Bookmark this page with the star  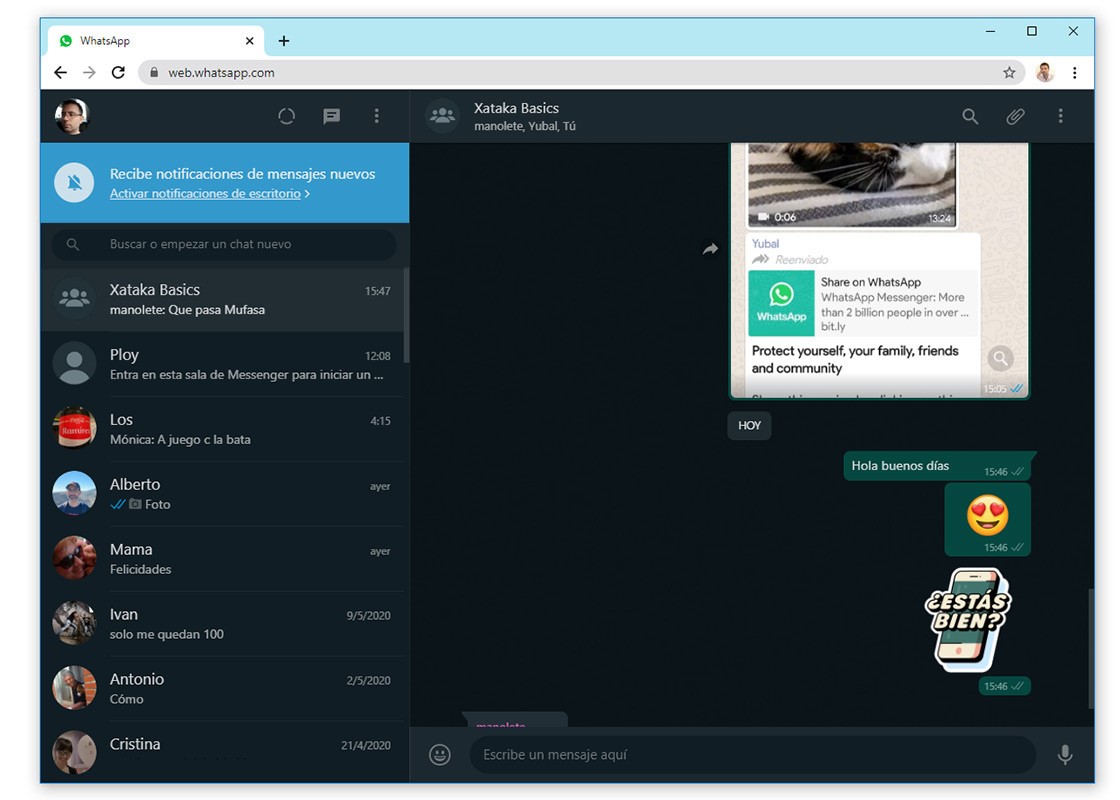pyautogui.click(x=1009, y=72)
